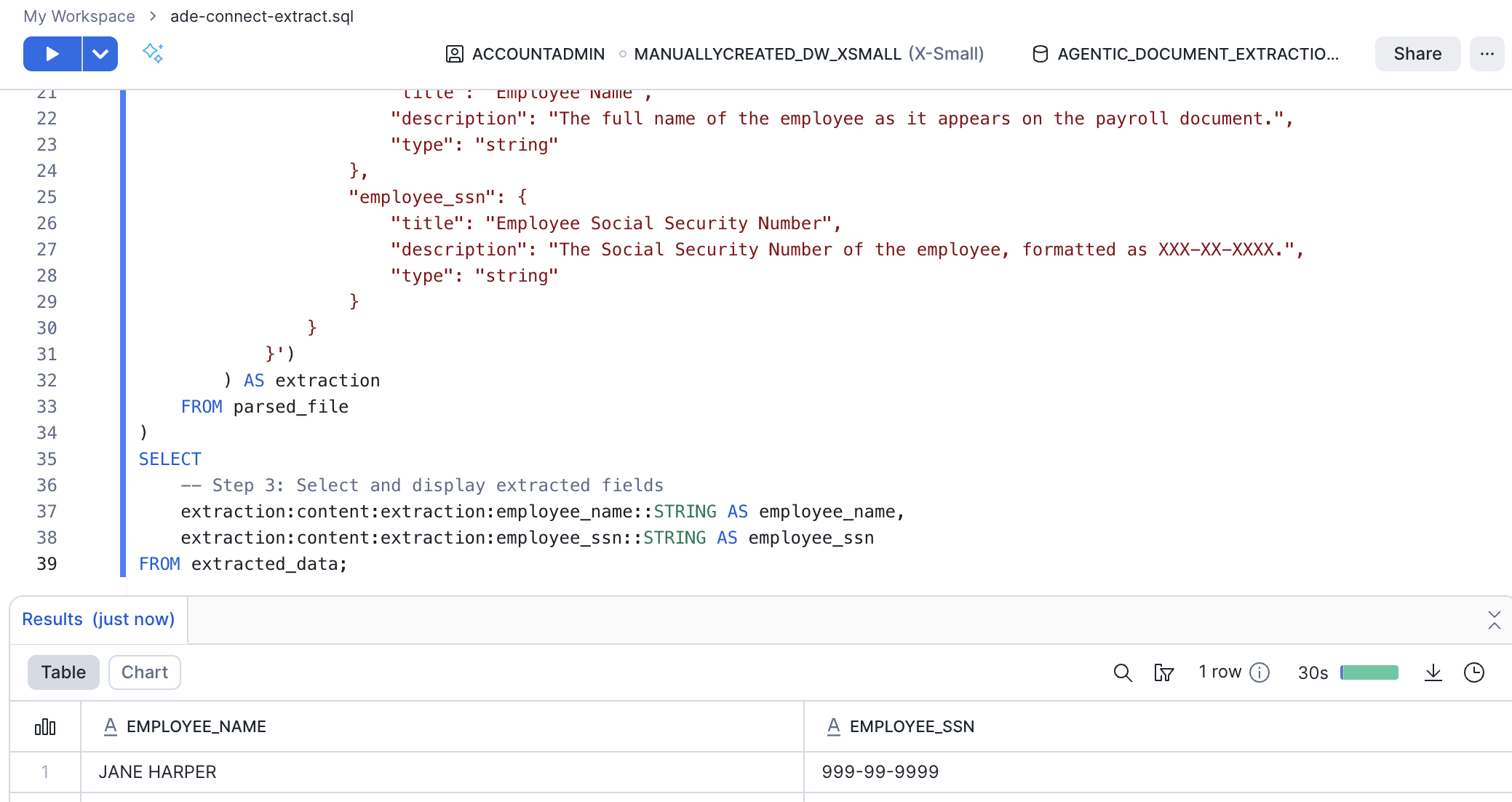Search the results with magnifier icon
The image size is (1512, 802).
point(1123,672)
